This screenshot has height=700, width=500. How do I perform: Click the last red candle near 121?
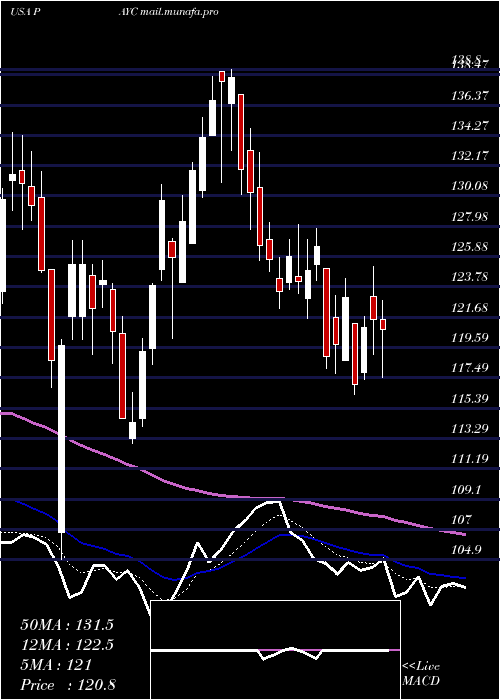(383, 324)
